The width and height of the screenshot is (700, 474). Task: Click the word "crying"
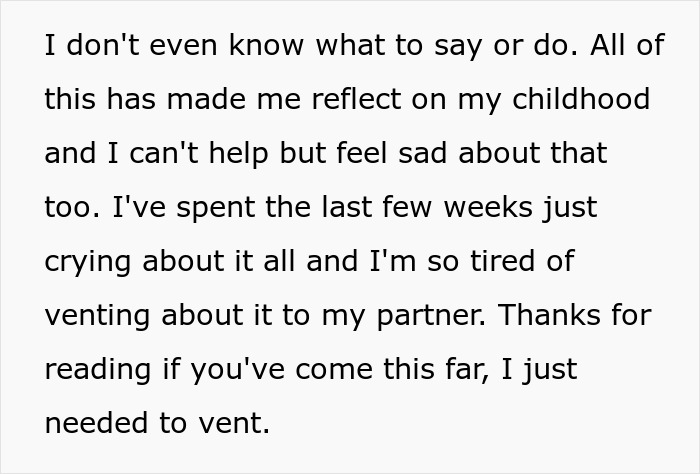[86, 263]
